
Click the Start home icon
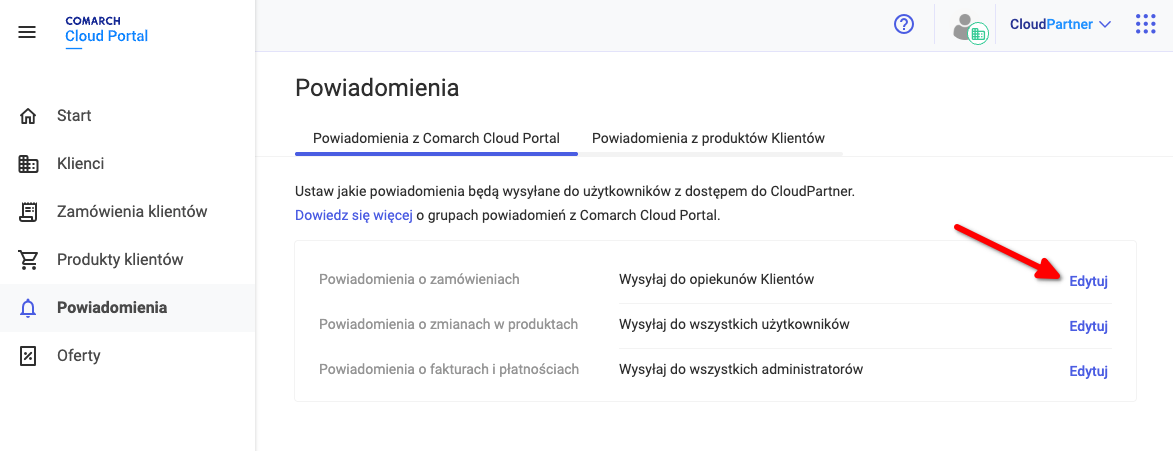point(28,116)
